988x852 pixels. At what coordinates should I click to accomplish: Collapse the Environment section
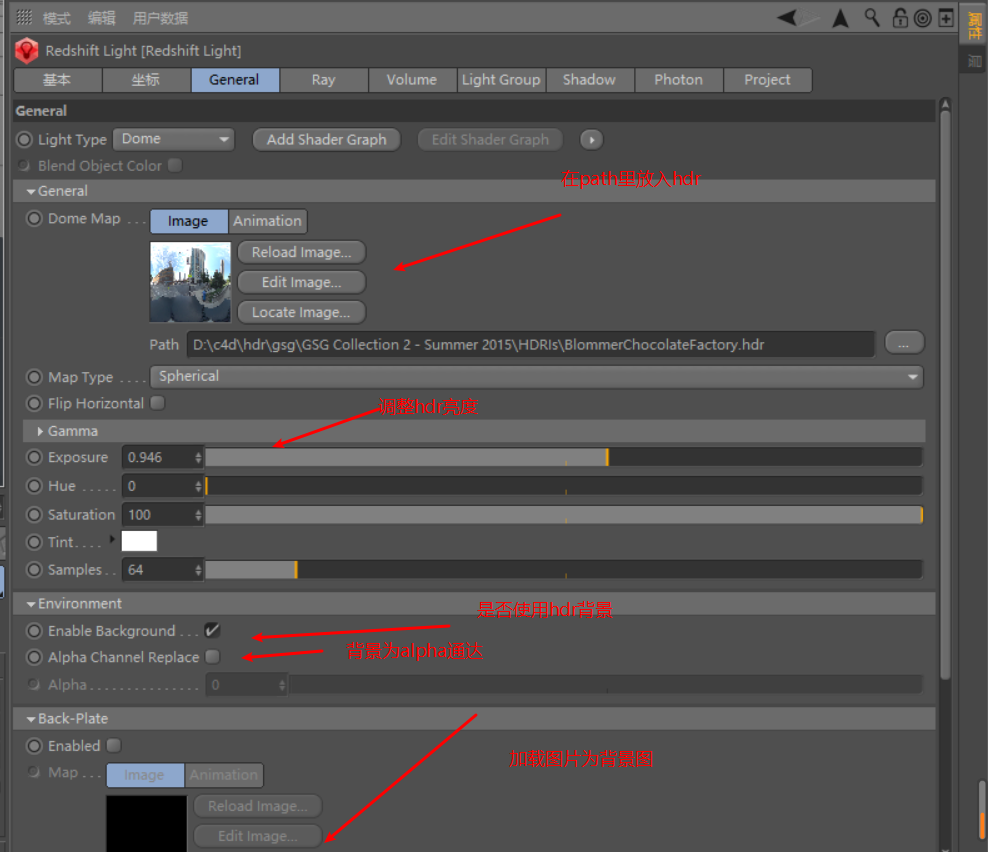click(x=30, y=604)
